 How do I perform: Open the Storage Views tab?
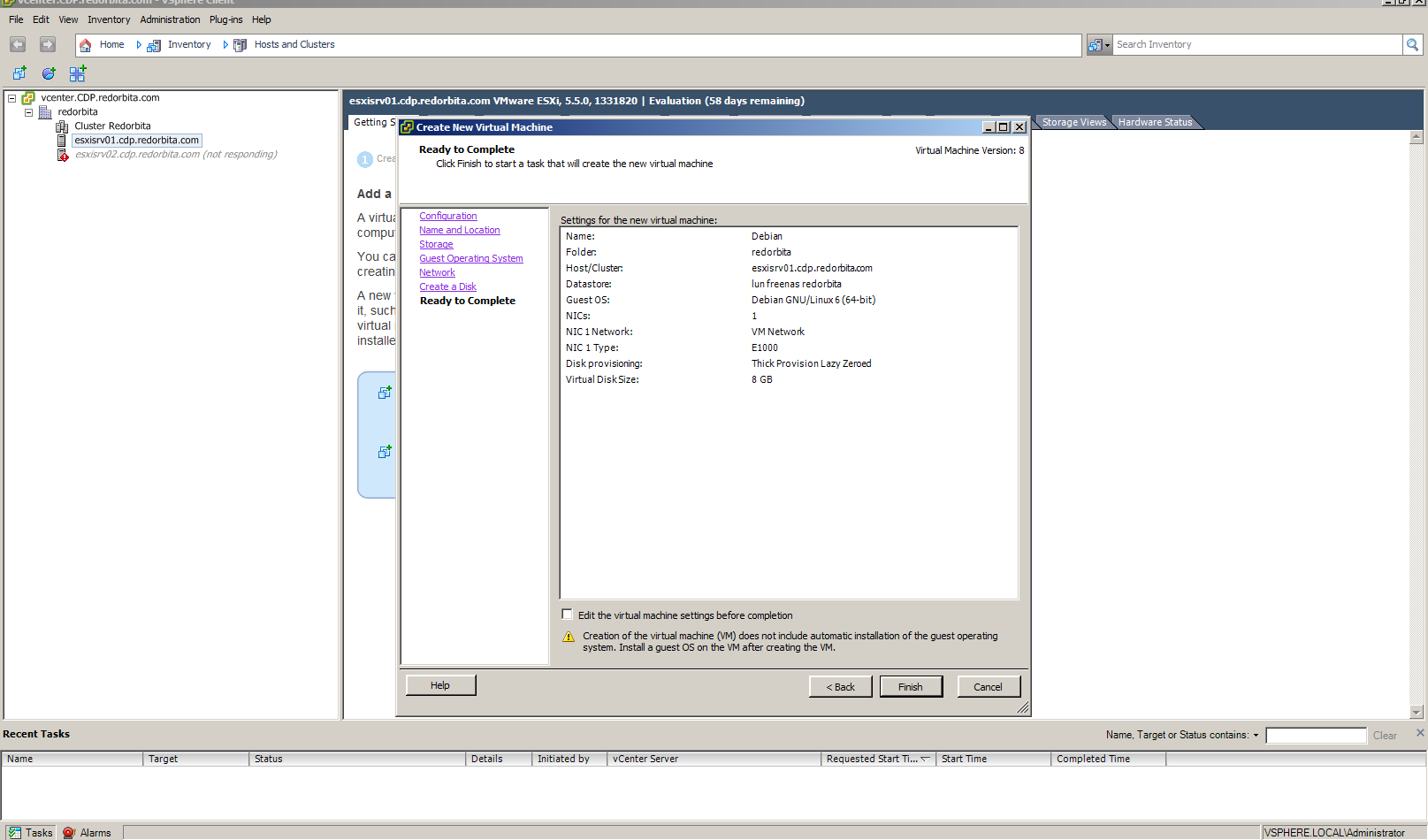[1073, 122]
